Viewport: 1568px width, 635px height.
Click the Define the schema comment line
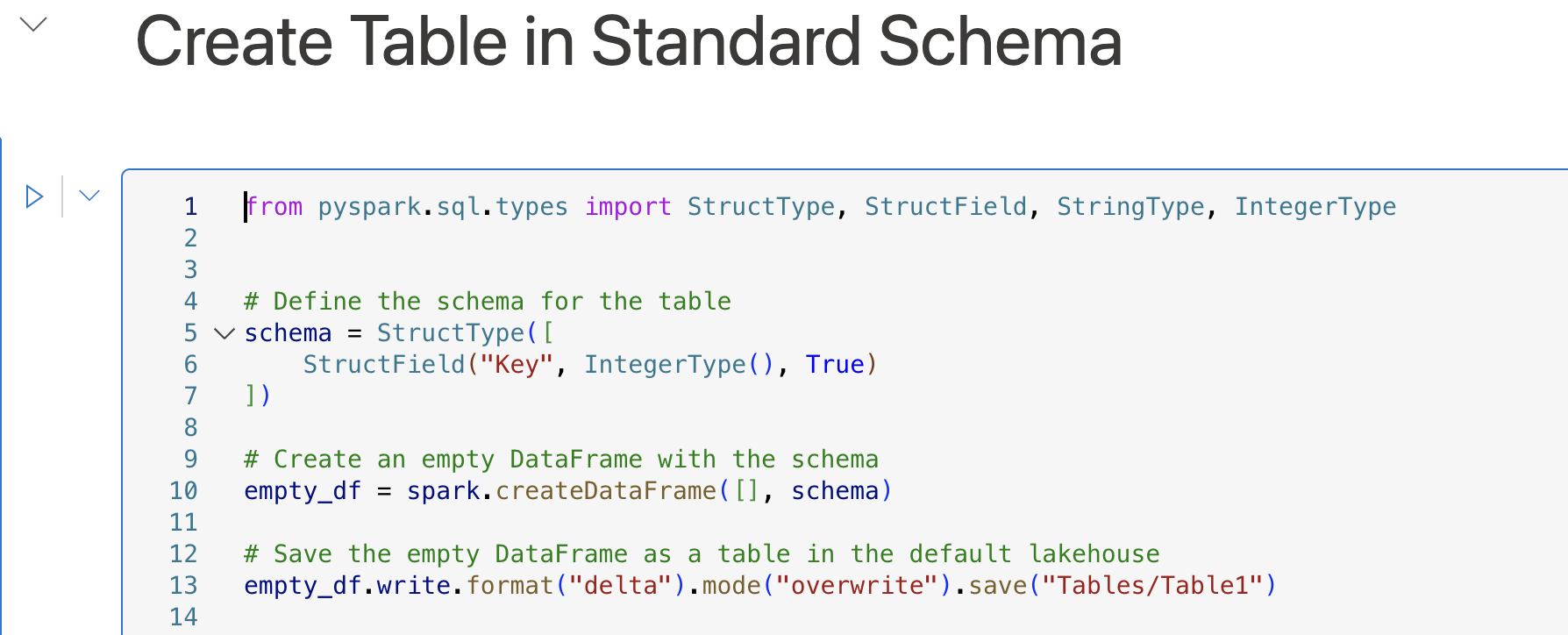click(x=488, y=302)
